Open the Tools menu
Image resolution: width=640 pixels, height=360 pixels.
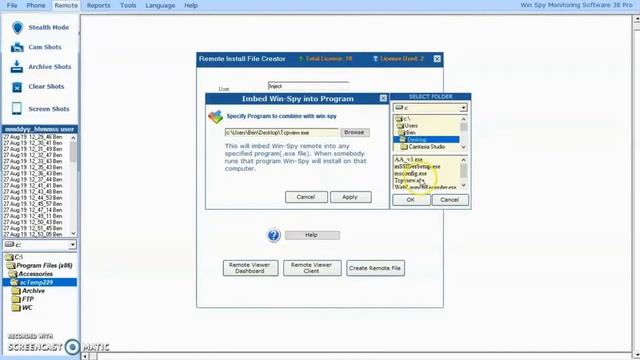click(128, 5)
